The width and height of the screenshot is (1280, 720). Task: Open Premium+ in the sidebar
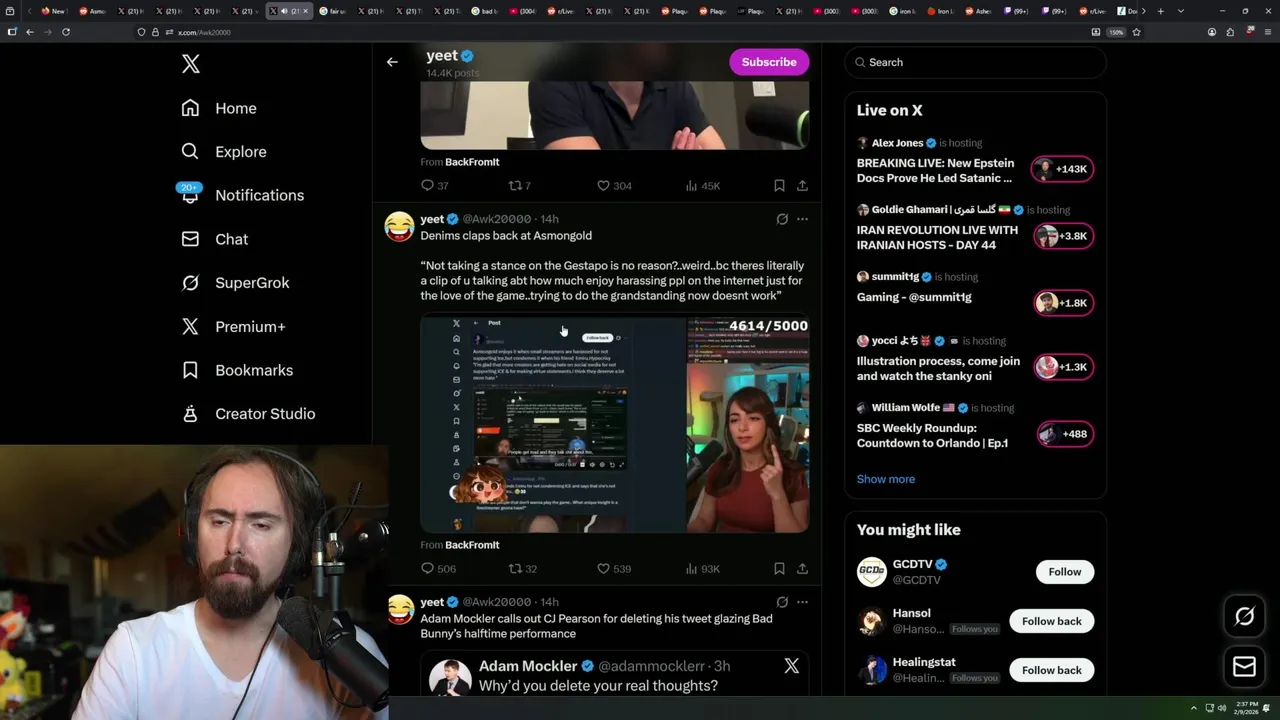(234, 326)
